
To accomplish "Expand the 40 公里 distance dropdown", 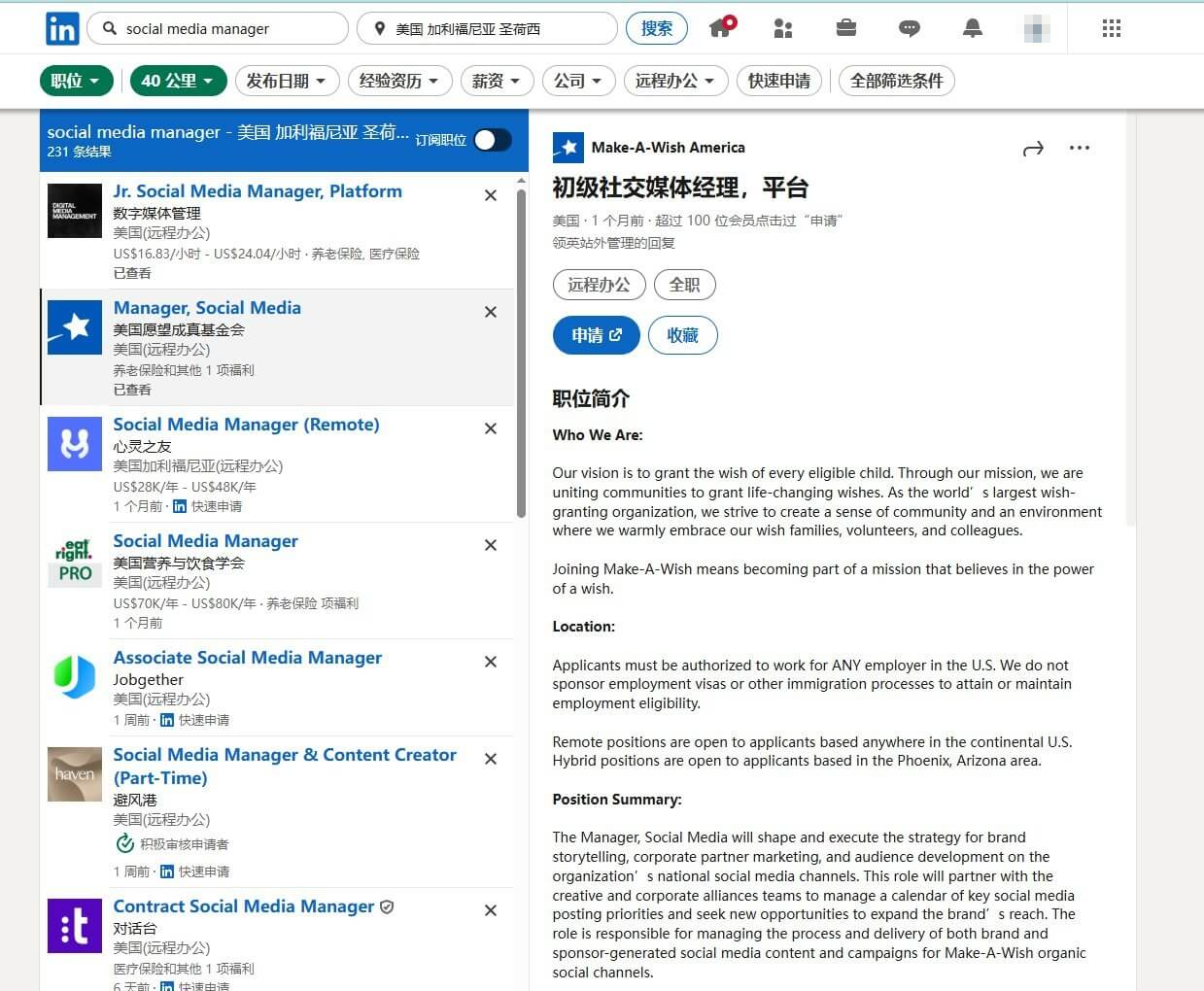I will coord(178,81).
